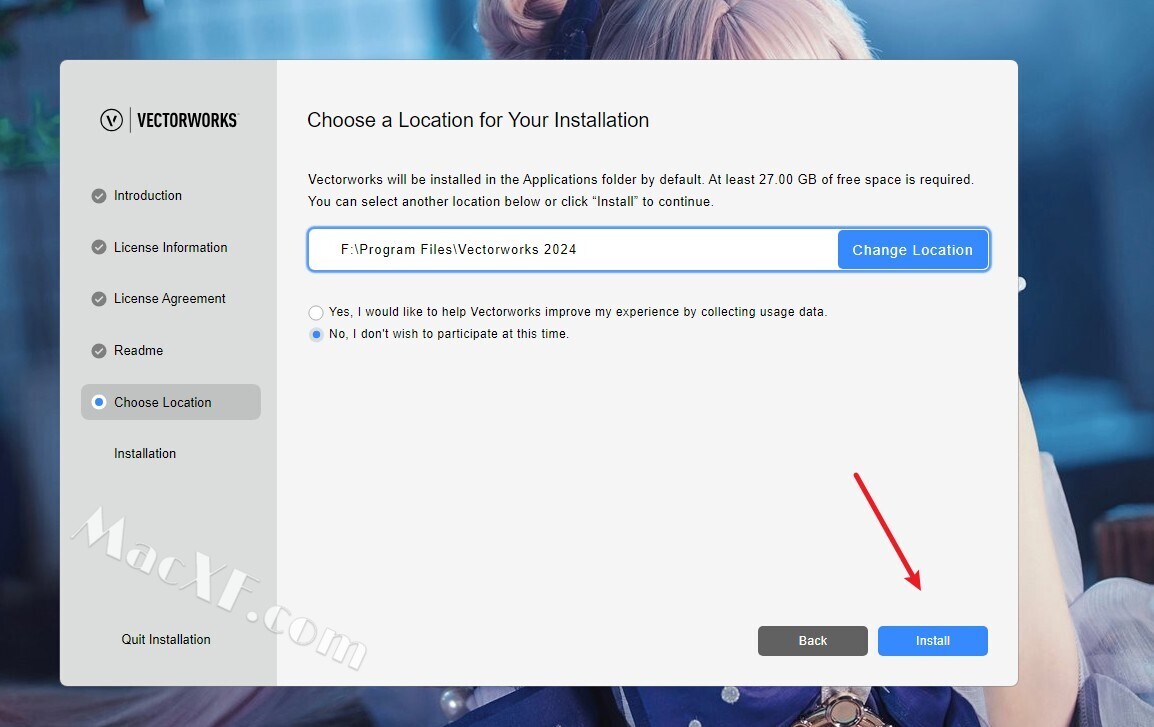The image size is (1154, 727).
Task: Select the Choose Location step
Action: coord(171,402)
